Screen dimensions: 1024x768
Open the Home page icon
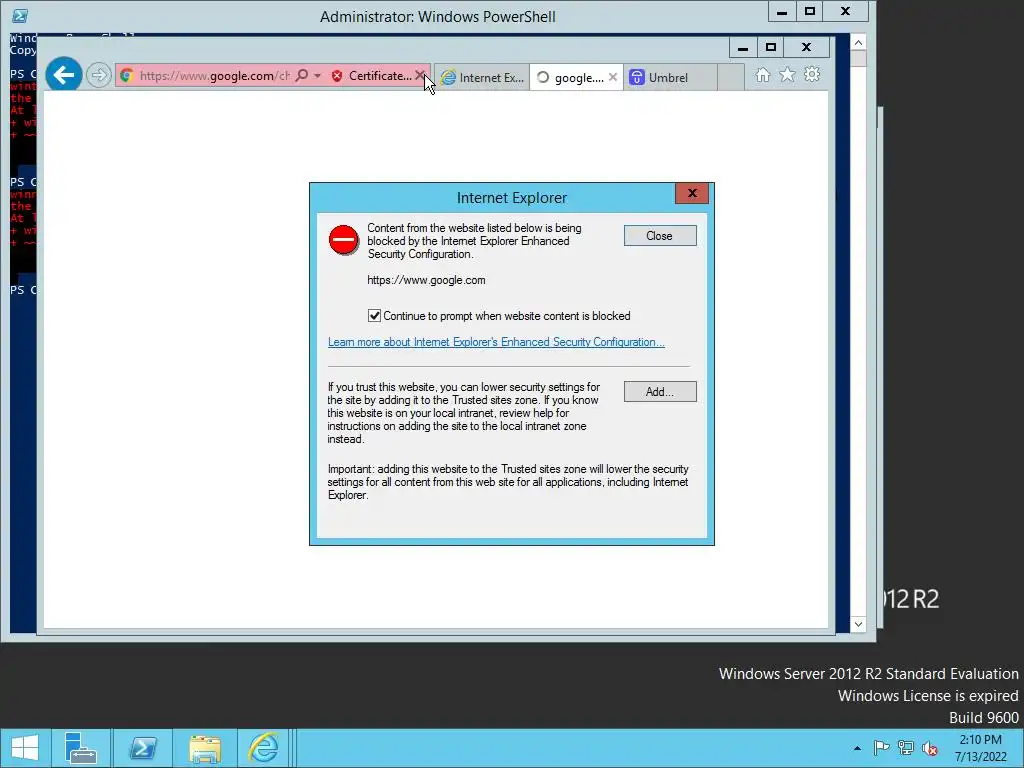763,75
